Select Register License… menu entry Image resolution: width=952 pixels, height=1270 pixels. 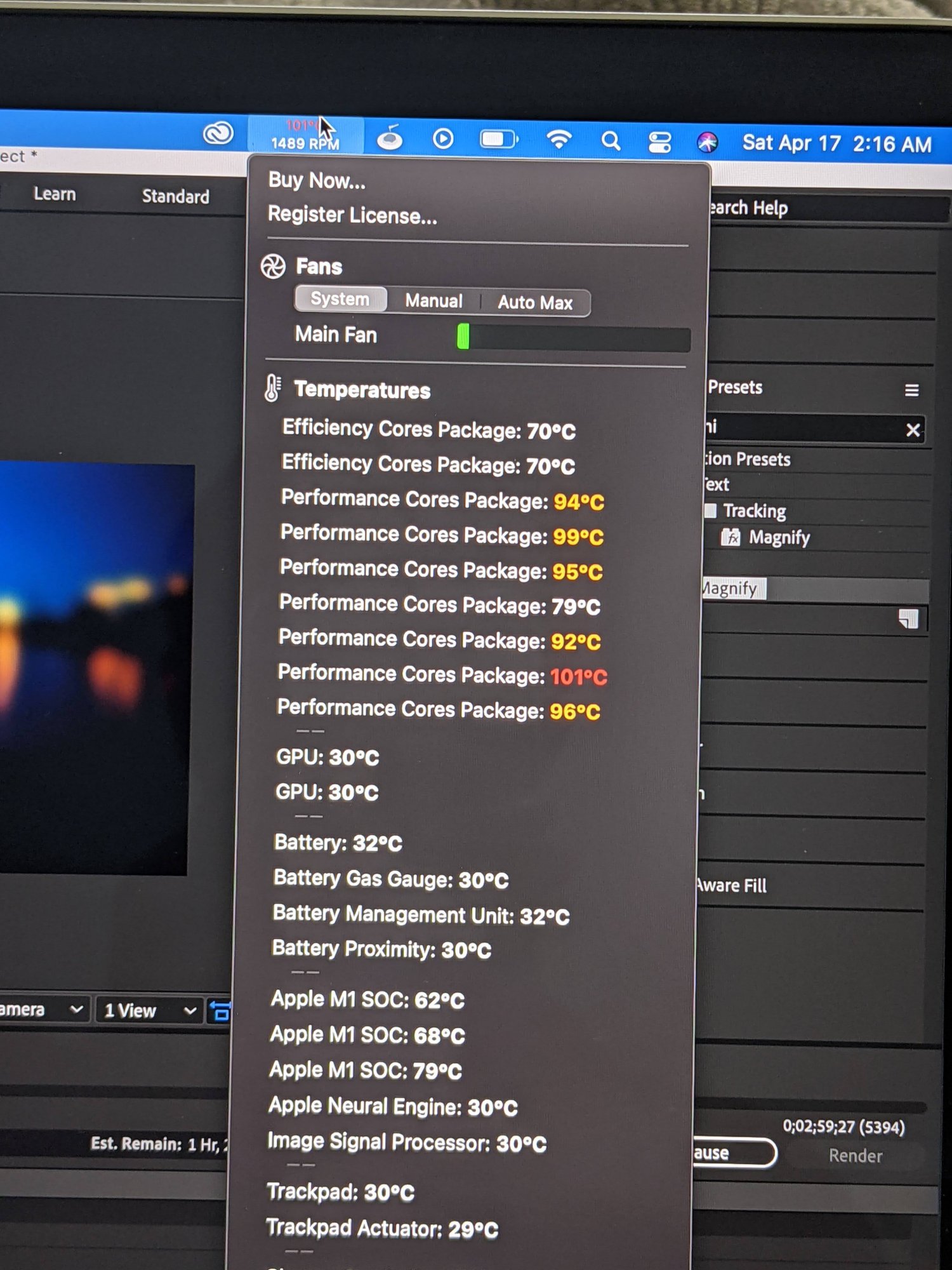point(352,216)
